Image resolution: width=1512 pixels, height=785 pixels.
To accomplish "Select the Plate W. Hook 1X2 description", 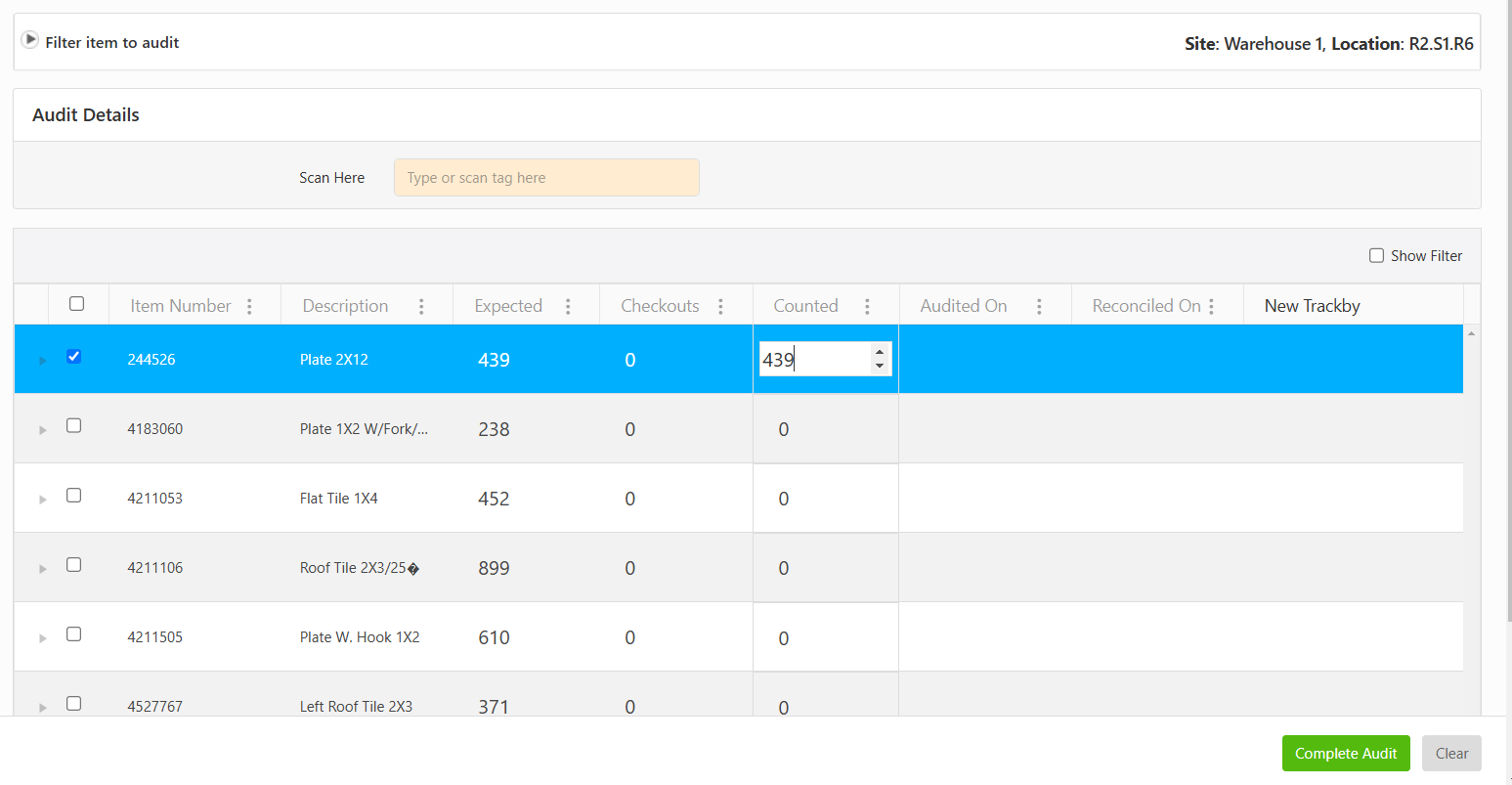I will point(360,637).
